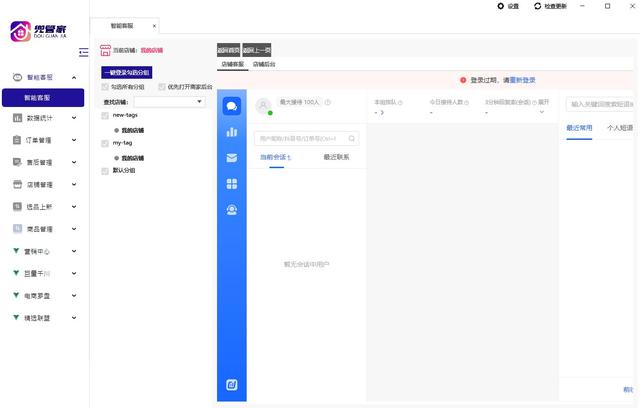
Task: Click the user avatar with green status
Action: click(263, 106)
